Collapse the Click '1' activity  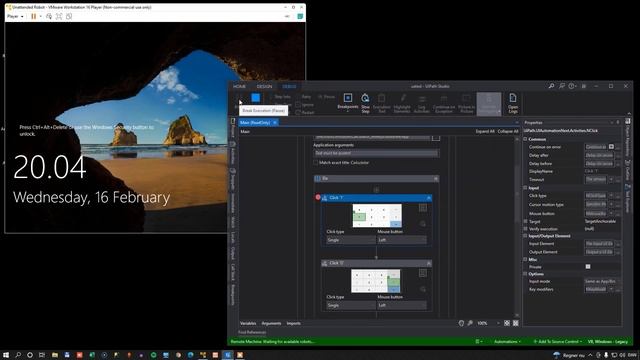[429, 198]
